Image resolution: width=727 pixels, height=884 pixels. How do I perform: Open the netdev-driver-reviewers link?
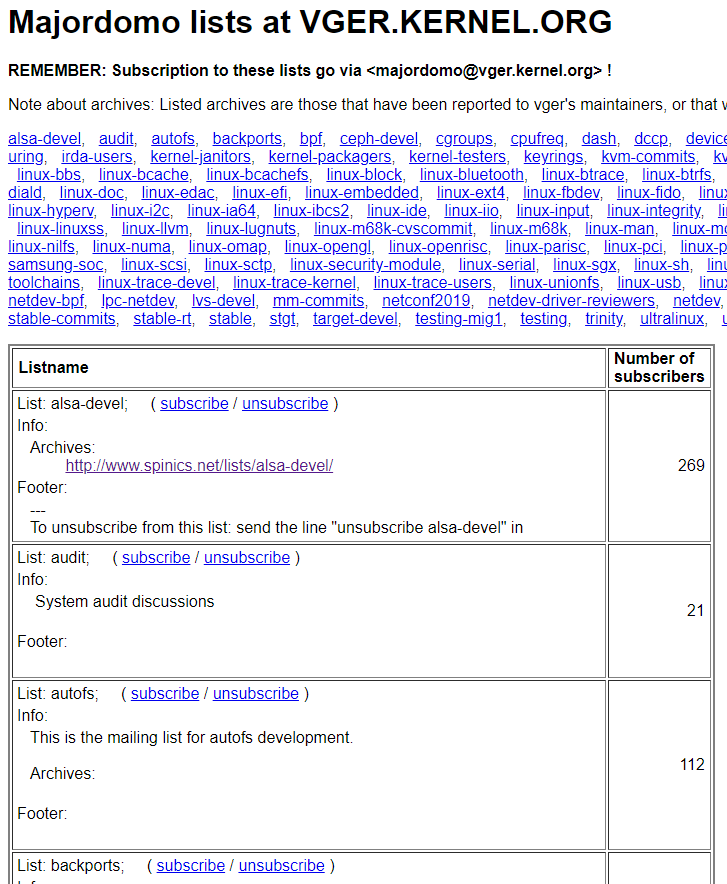click(571, 301)
